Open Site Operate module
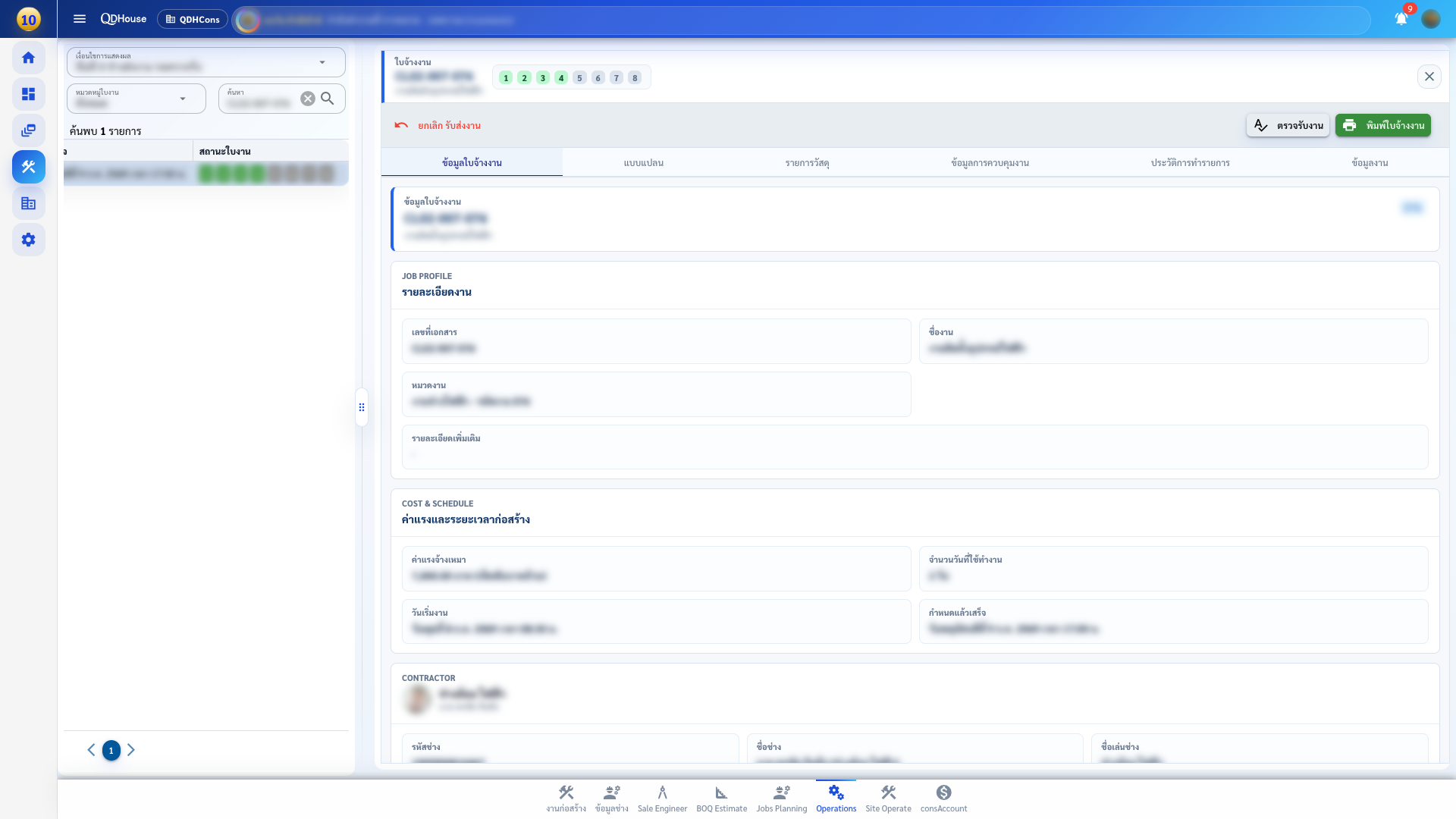The width and height of the screenshot is (1456, 819). click(889, 799)
